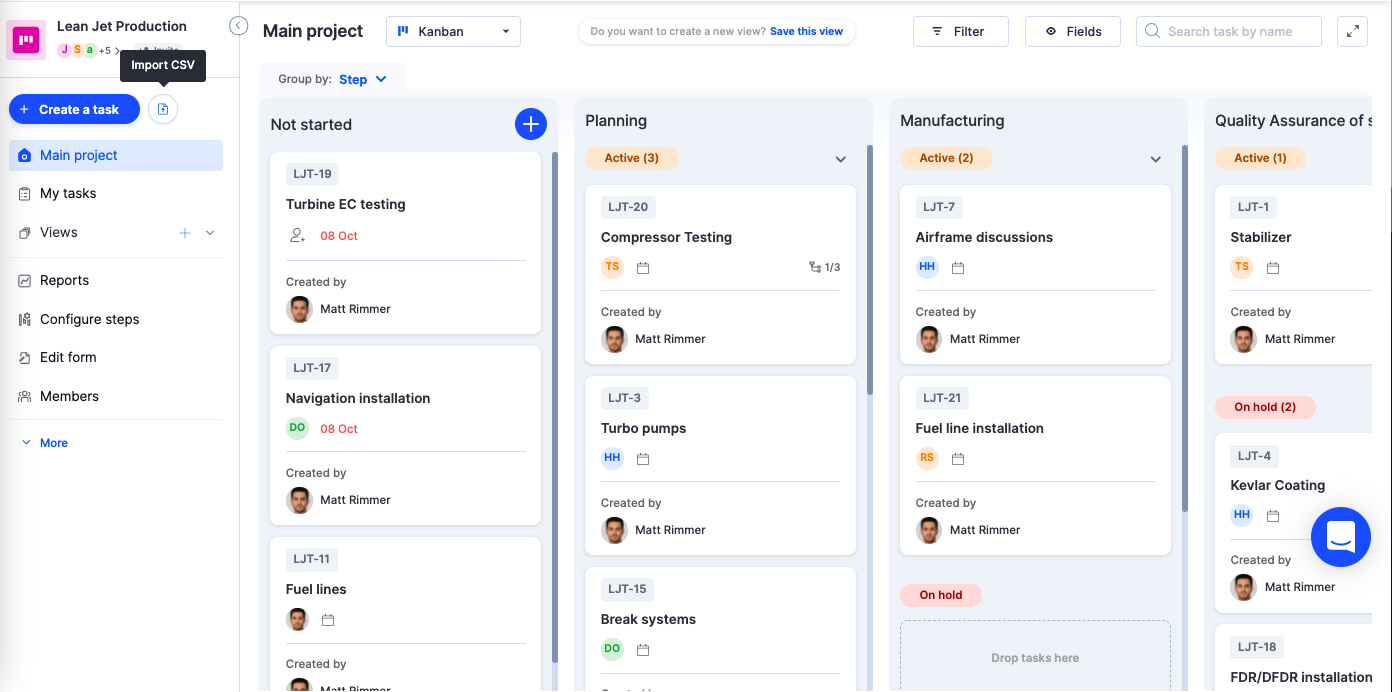Click calendar icon on Break systems card

[x=643, y=650]
